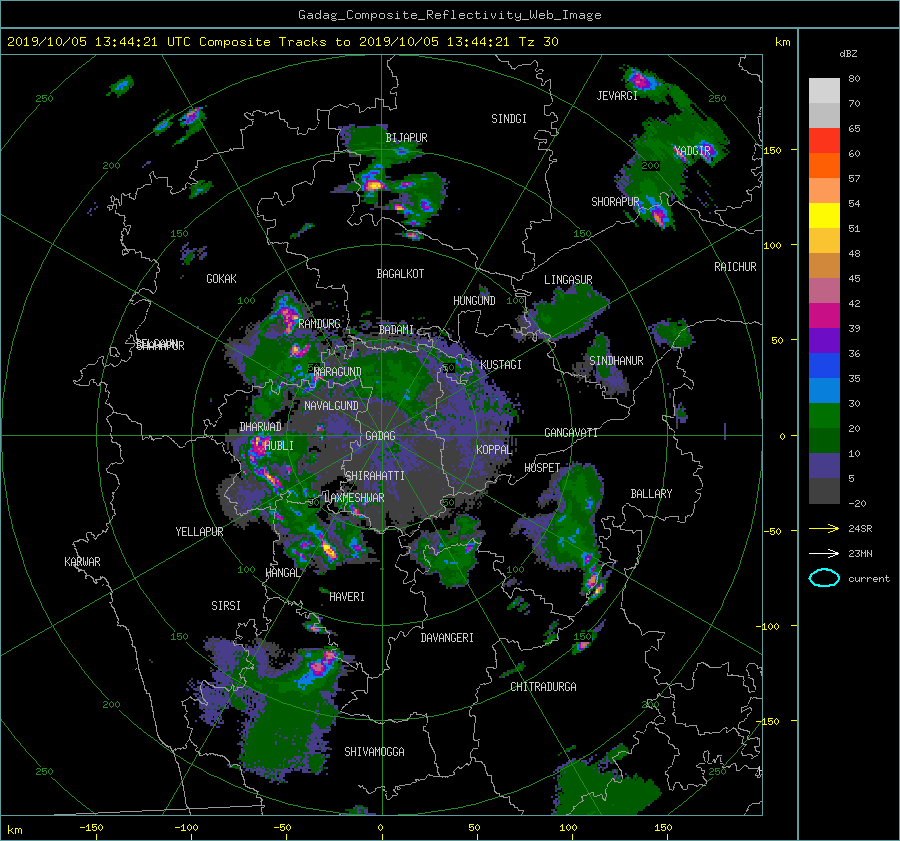Click the SINDGI city label
Screen dimensions: 900x841
pos(509,119)
